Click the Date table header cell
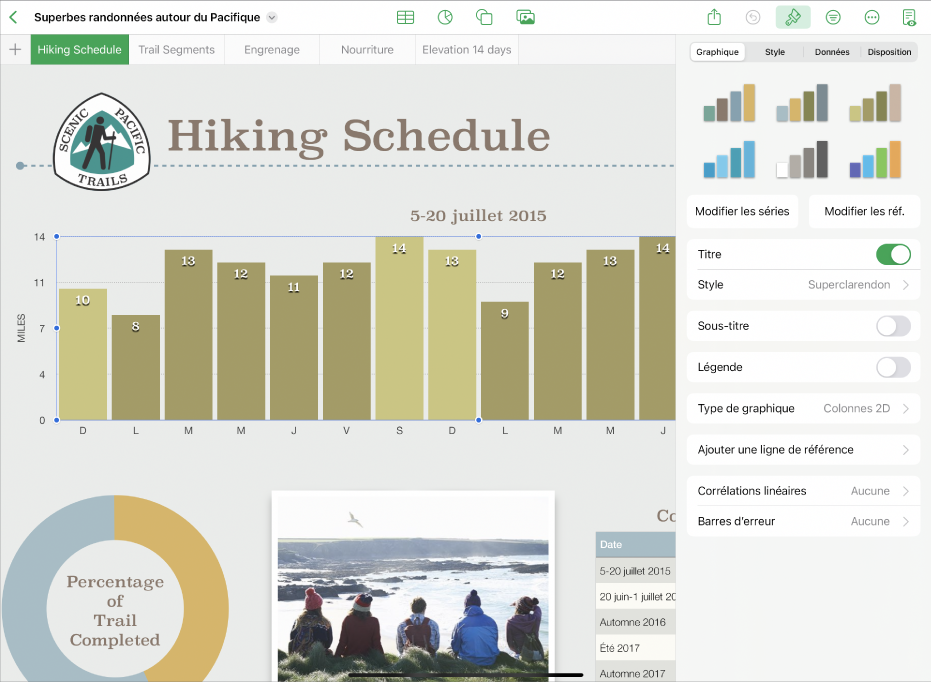931x684 pixels. 635,544
